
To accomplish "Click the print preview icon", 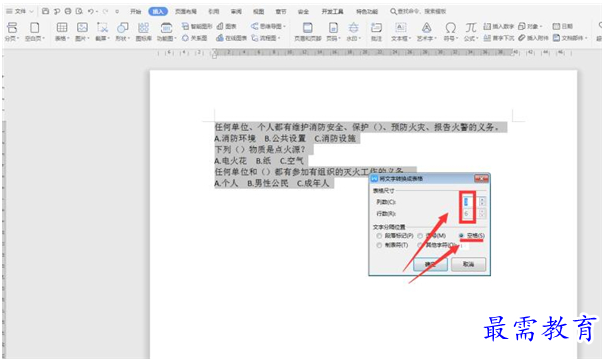I will click(79, 11).
